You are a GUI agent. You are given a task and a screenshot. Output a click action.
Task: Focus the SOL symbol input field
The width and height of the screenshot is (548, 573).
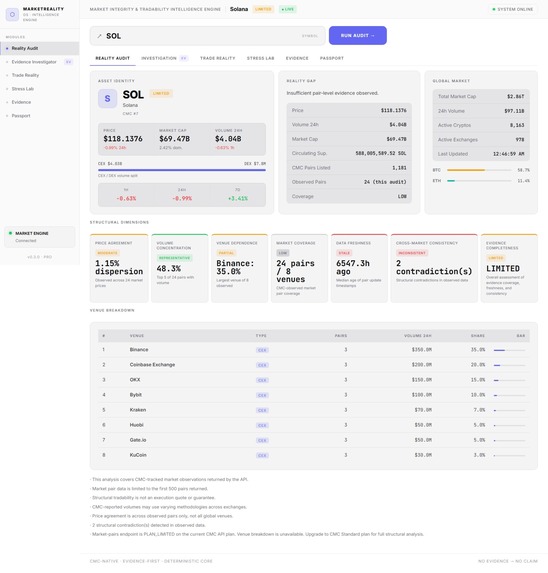click(208, 36)
